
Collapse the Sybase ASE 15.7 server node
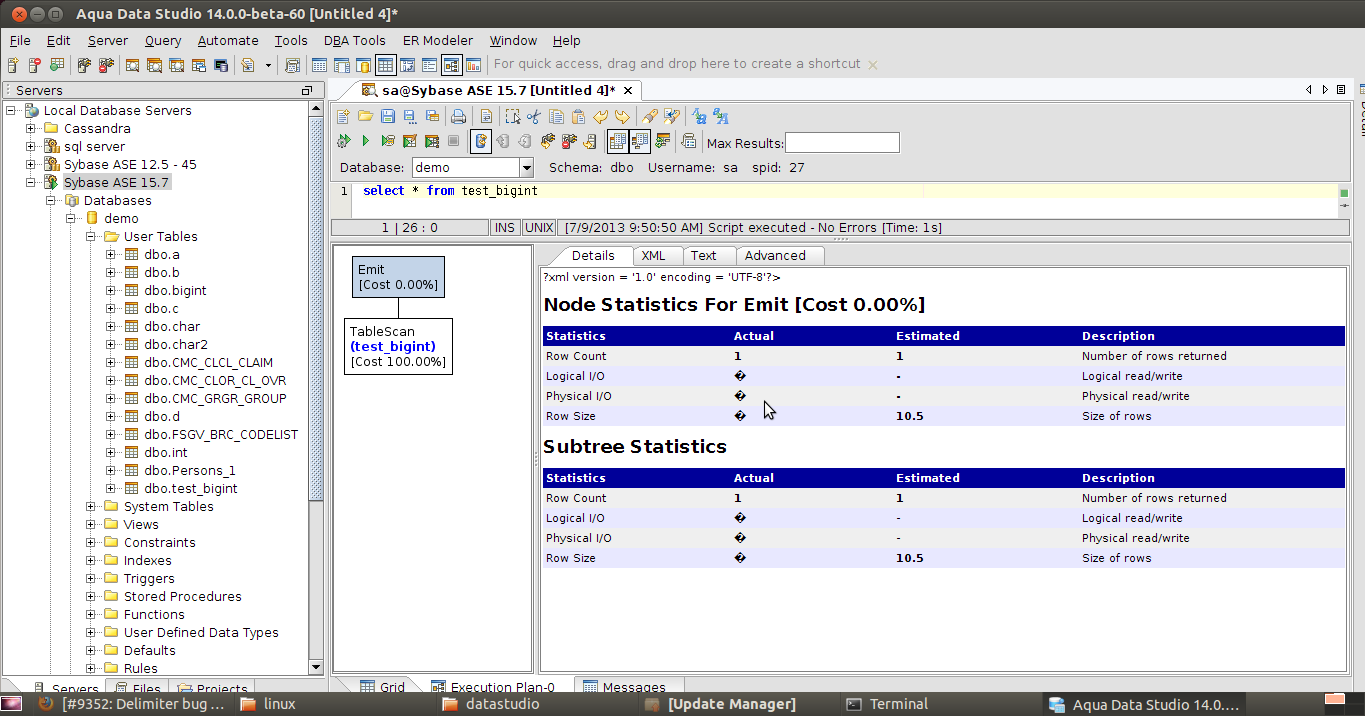click(31, 182)
